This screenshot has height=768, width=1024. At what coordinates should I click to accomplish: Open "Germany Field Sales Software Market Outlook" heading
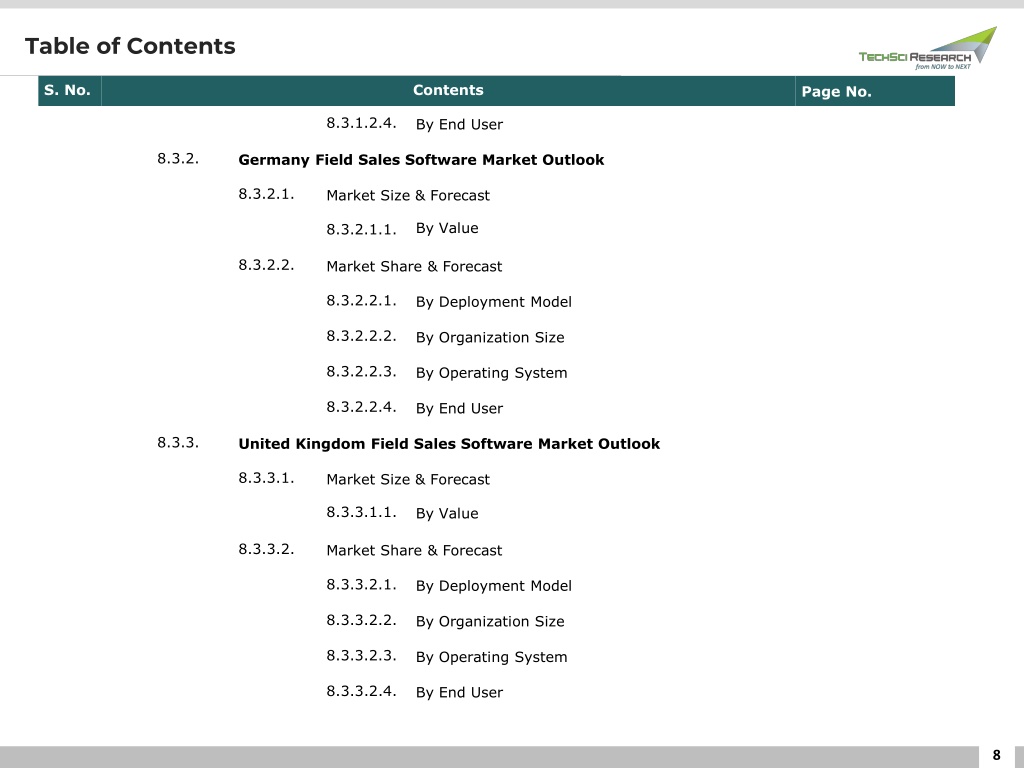[x=421, y=160]
